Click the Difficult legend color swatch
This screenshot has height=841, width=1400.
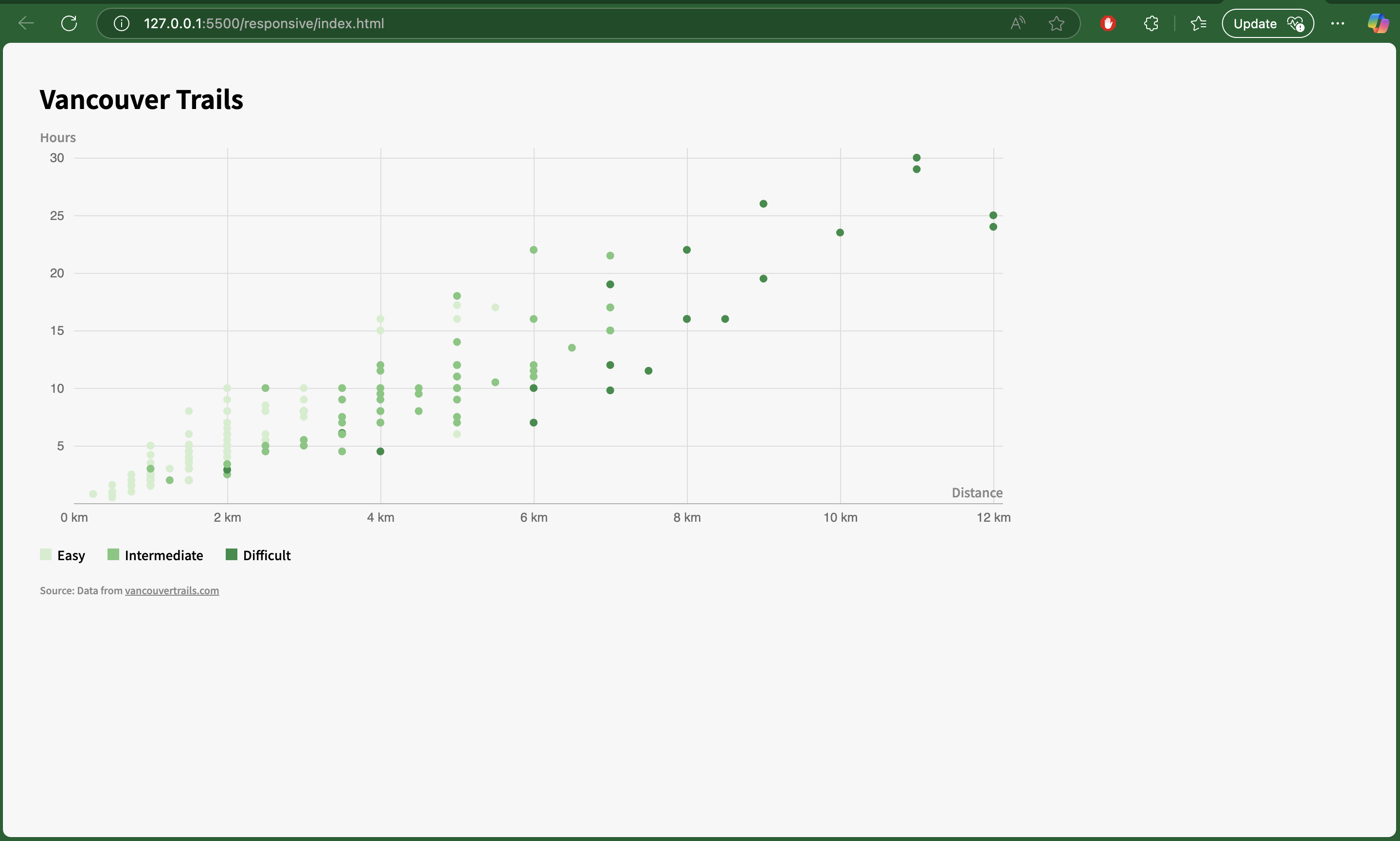pos(232,554)
